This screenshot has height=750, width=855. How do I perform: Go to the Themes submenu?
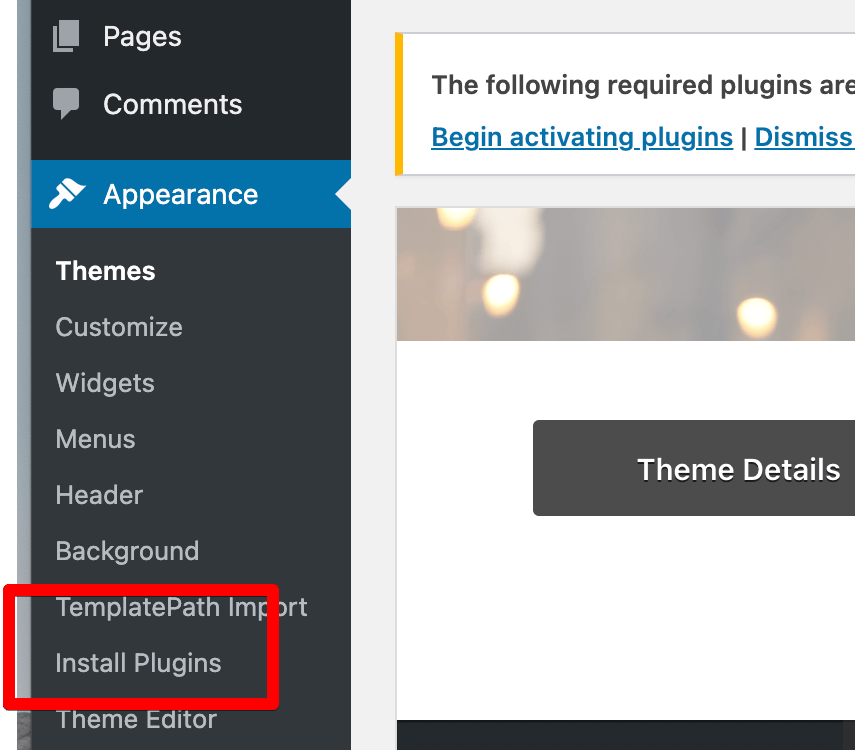pos(105,271)
